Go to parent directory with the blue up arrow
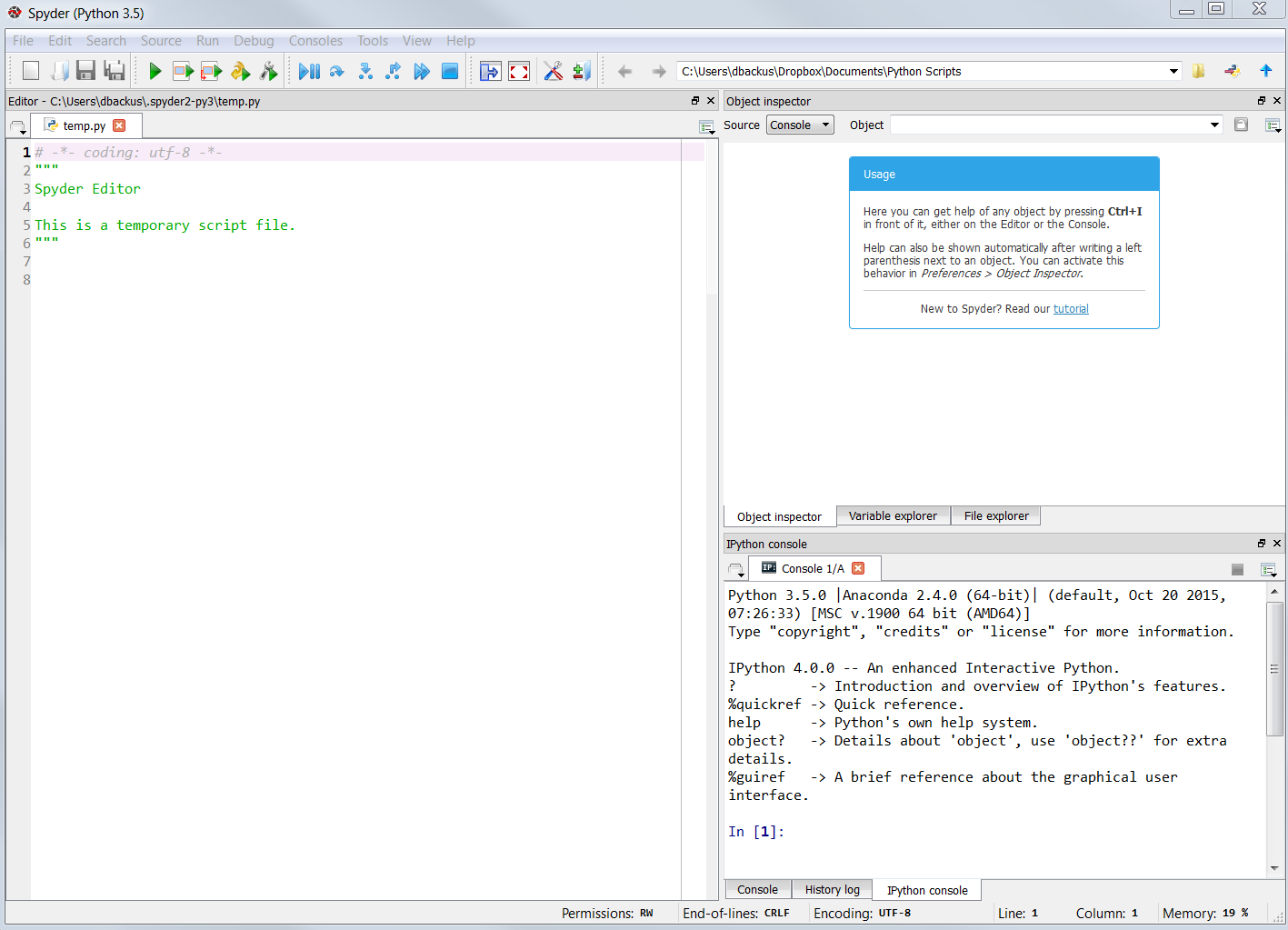The width and height of the screenshot is (1288, 930). point(1265,71)
